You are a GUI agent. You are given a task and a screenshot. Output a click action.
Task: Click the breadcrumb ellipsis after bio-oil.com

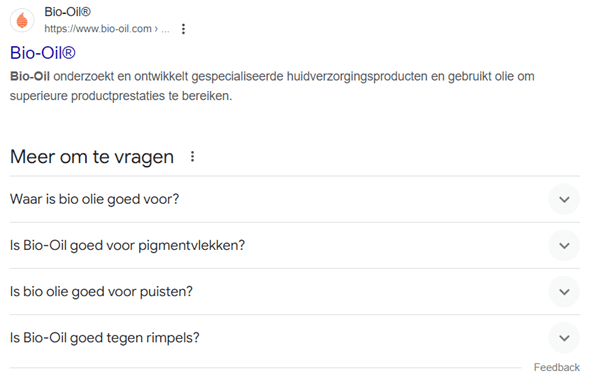tap(165, 29)
